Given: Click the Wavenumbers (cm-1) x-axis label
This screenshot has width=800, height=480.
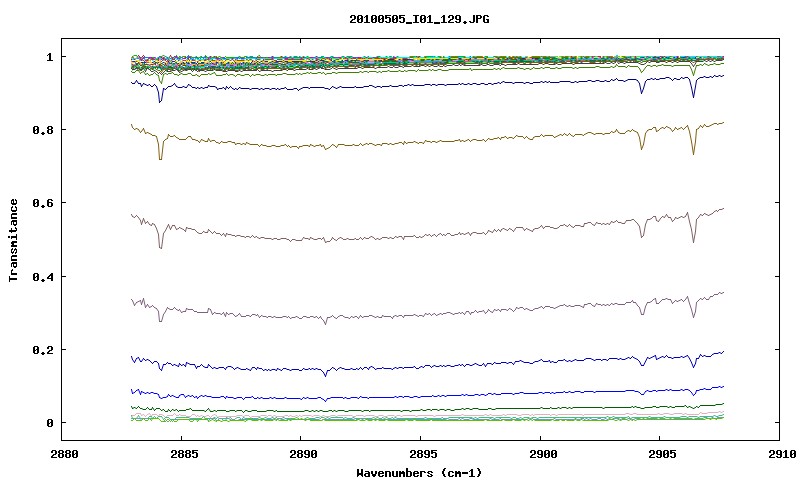Looking at the screenshot, I should click(x=419, y=473).
